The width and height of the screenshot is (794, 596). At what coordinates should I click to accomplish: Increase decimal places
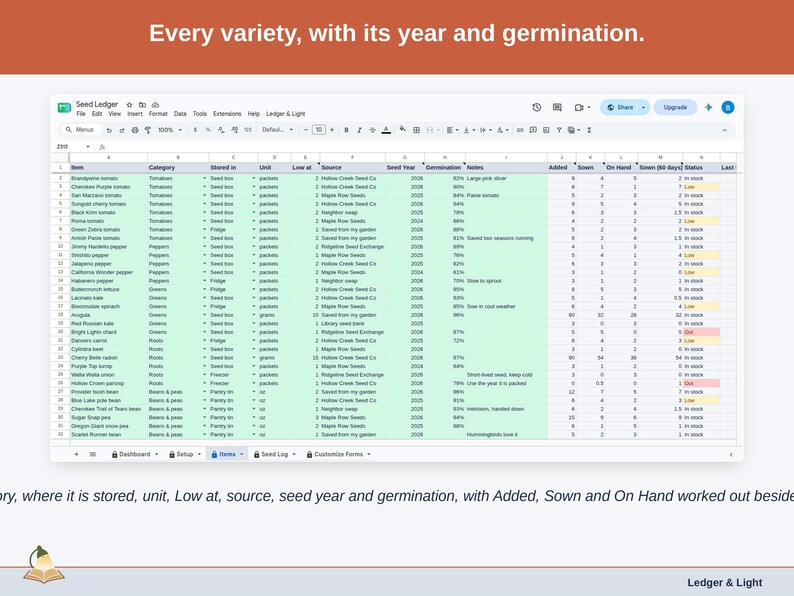pyautogui.click(x=234, y=130)
